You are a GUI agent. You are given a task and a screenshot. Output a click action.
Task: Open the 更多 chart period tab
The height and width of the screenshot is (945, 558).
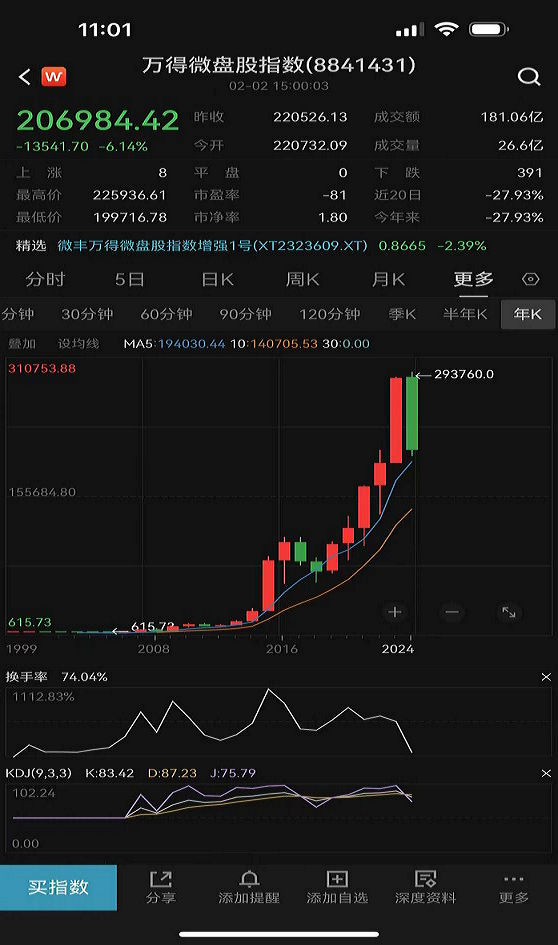[x=474, y=279]
